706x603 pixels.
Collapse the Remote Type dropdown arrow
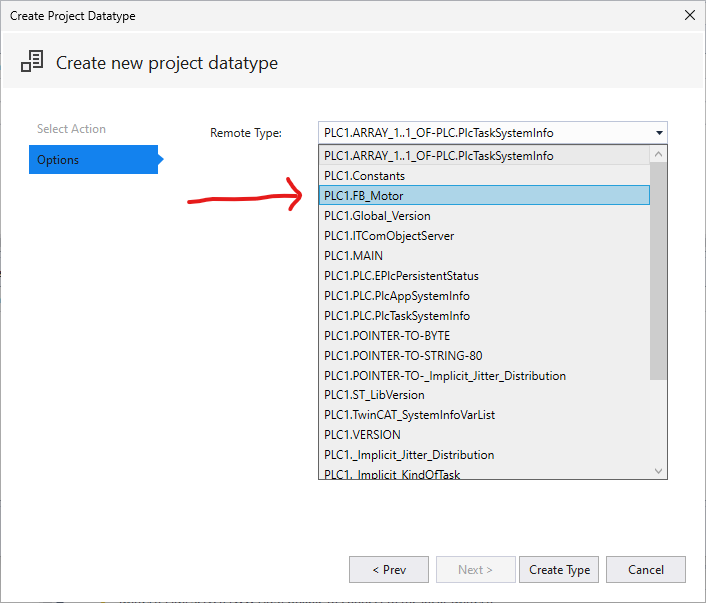[659, 133]
